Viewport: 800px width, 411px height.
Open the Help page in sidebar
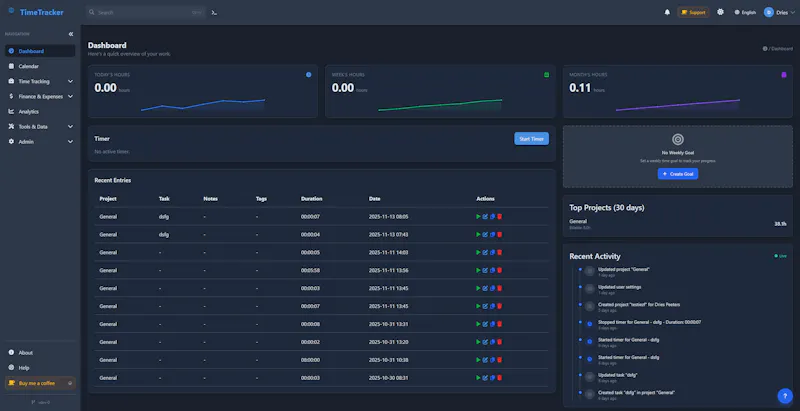tap(40, 368)
